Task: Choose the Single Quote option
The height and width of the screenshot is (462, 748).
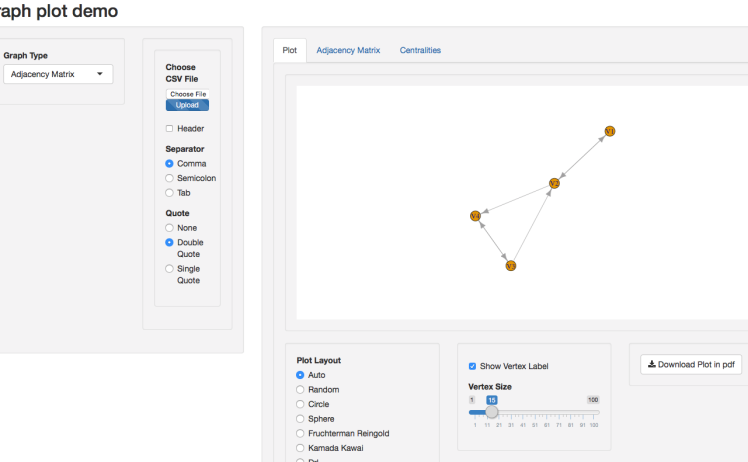Action: (x=170, y=268)
